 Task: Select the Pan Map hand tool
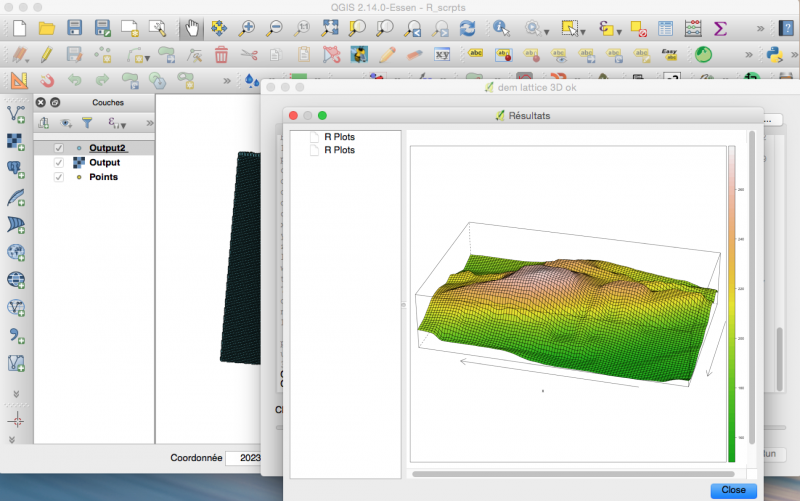[x=192, y=28]
